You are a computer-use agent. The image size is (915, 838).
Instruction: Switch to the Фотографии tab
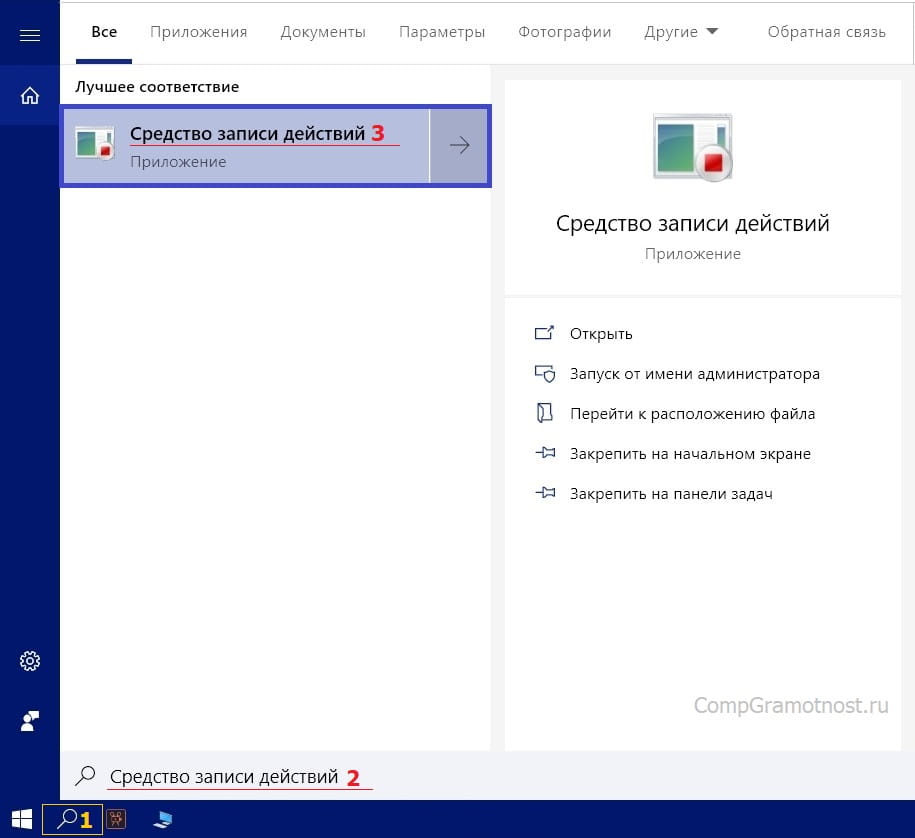click(564, 32)
